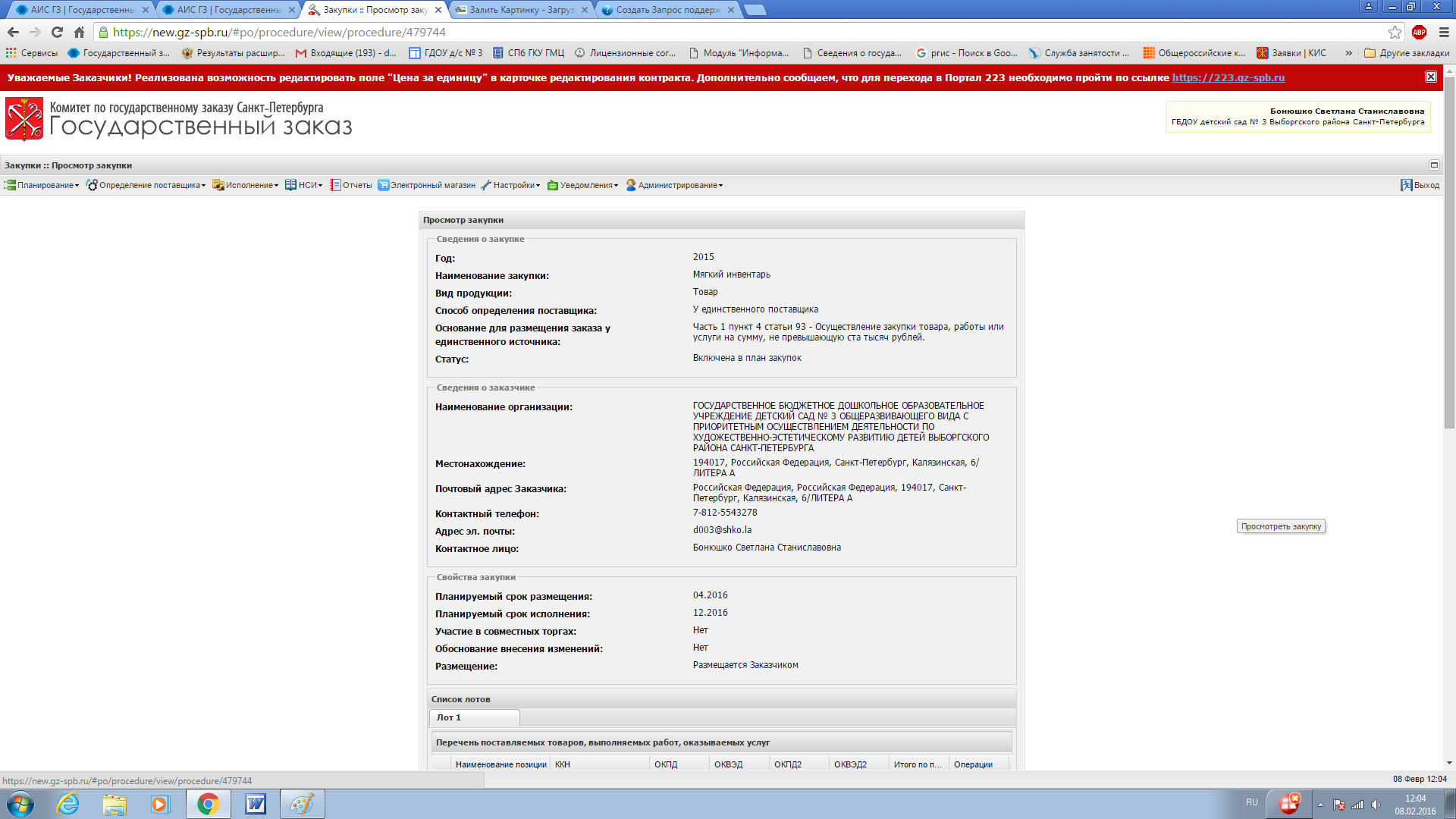Bookmark page with the star icon
Image resolution: width=1456 pixels, height=819 pixels.
click(x=1395, y=32)
